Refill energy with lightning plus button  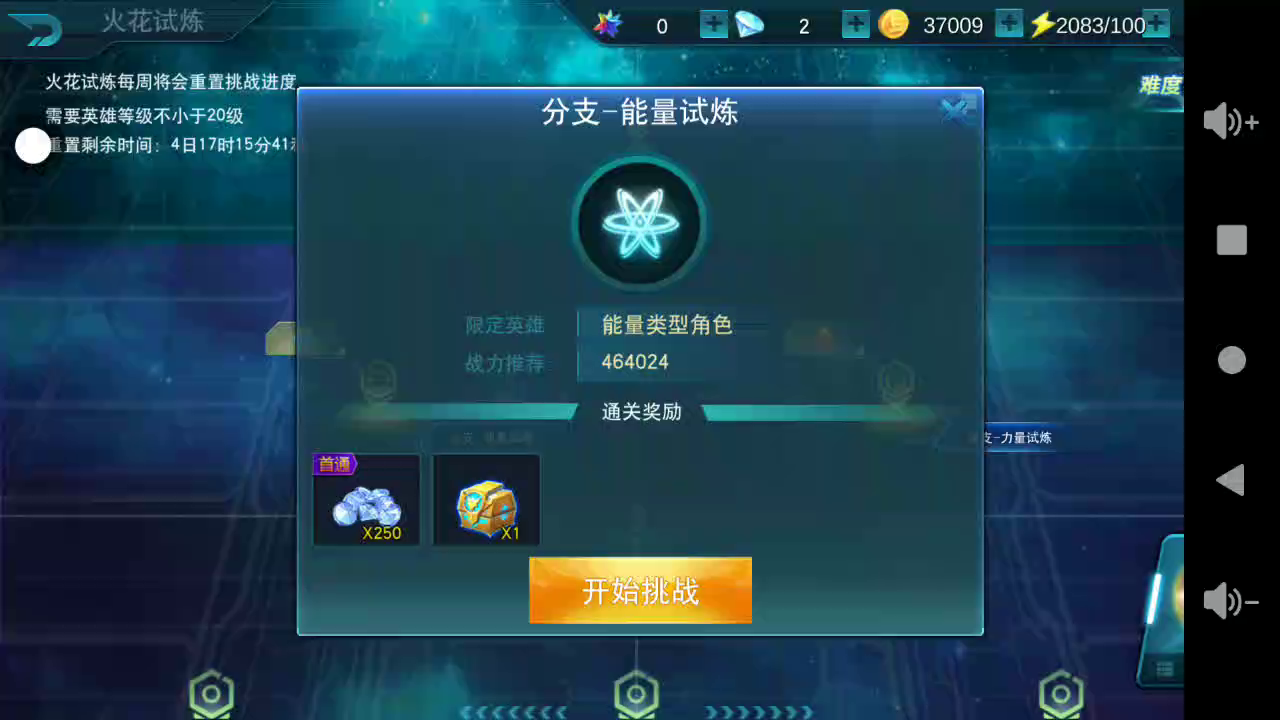click(x=1156, y=24)
